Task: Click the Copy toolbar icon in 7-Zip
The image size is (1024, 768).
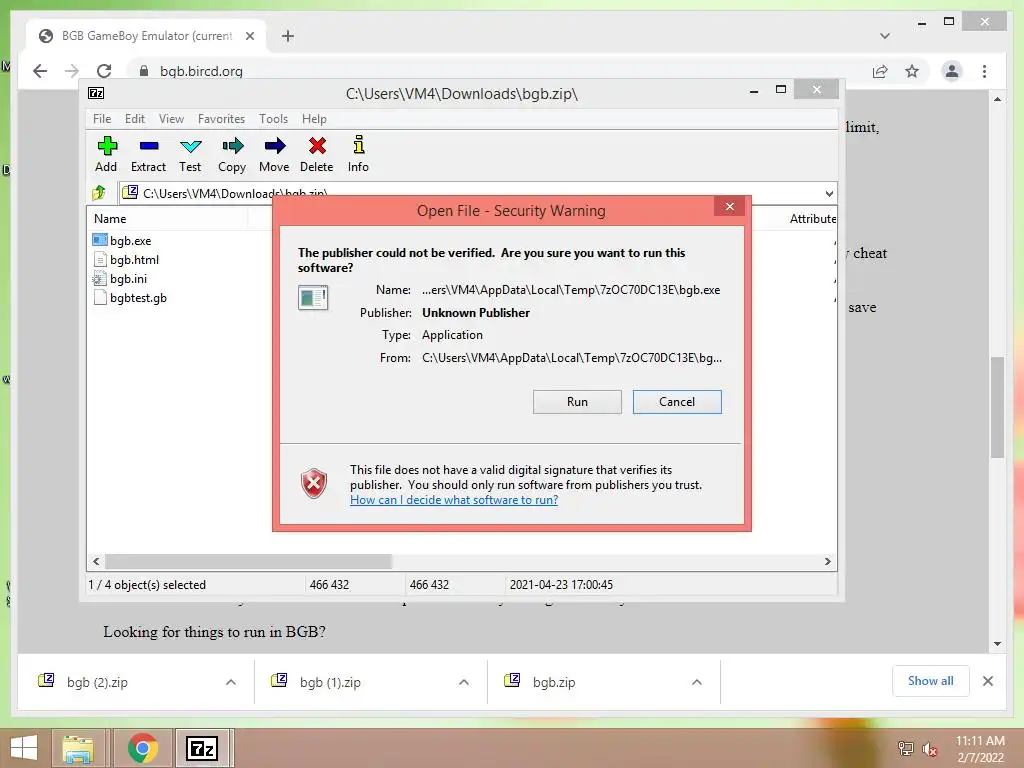Action: (232, 146)
